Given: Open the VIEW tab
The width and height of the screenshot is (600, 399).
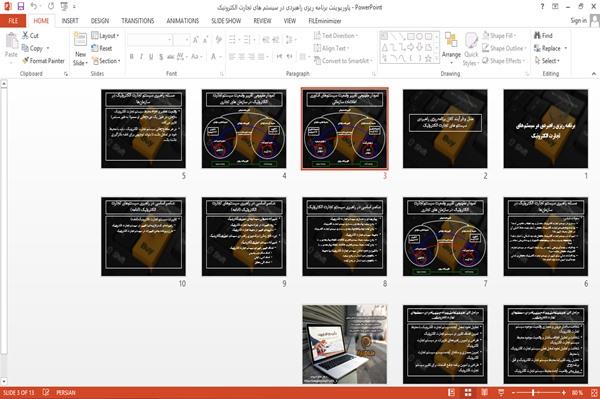Looking at the screenshot, I should click(x=290, y=21).
